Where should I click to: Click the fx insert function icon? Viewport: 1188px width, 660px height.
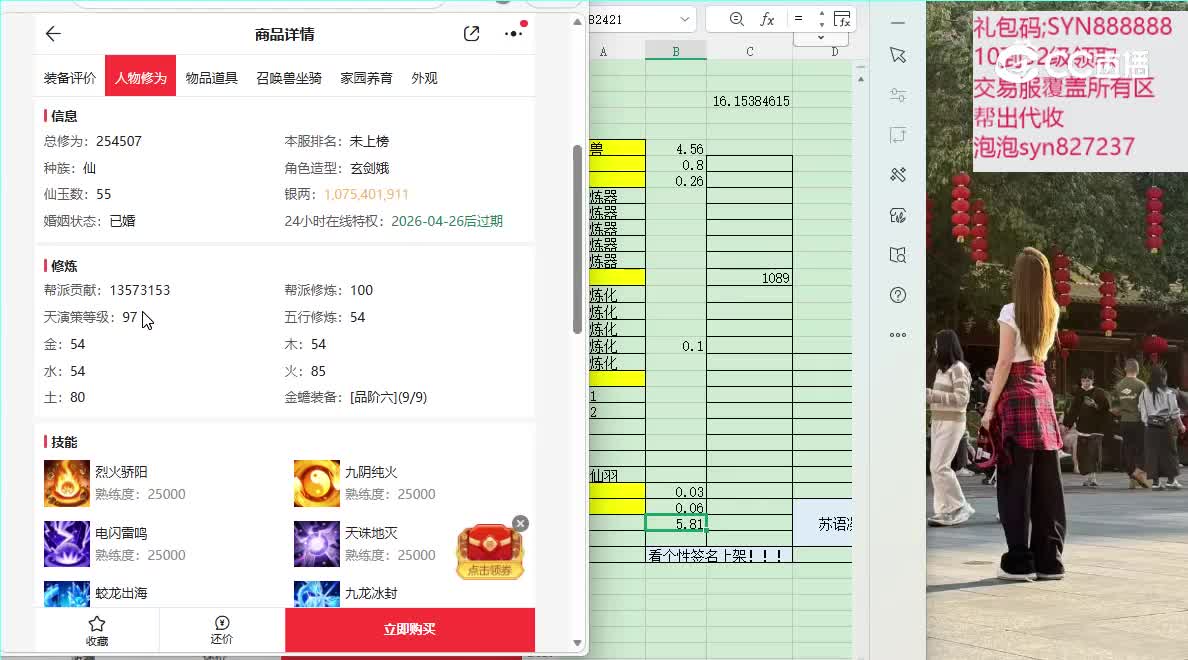point(767,19)
